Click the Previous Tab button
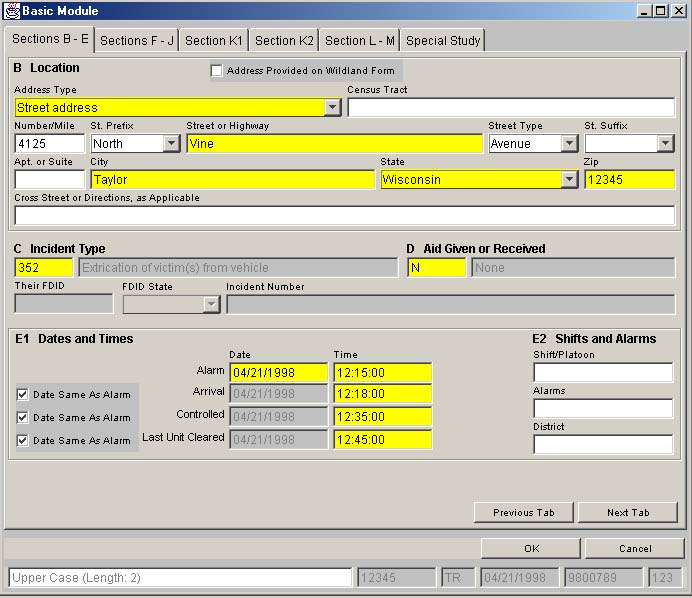The image size is (692, 598). click(523, 513)
